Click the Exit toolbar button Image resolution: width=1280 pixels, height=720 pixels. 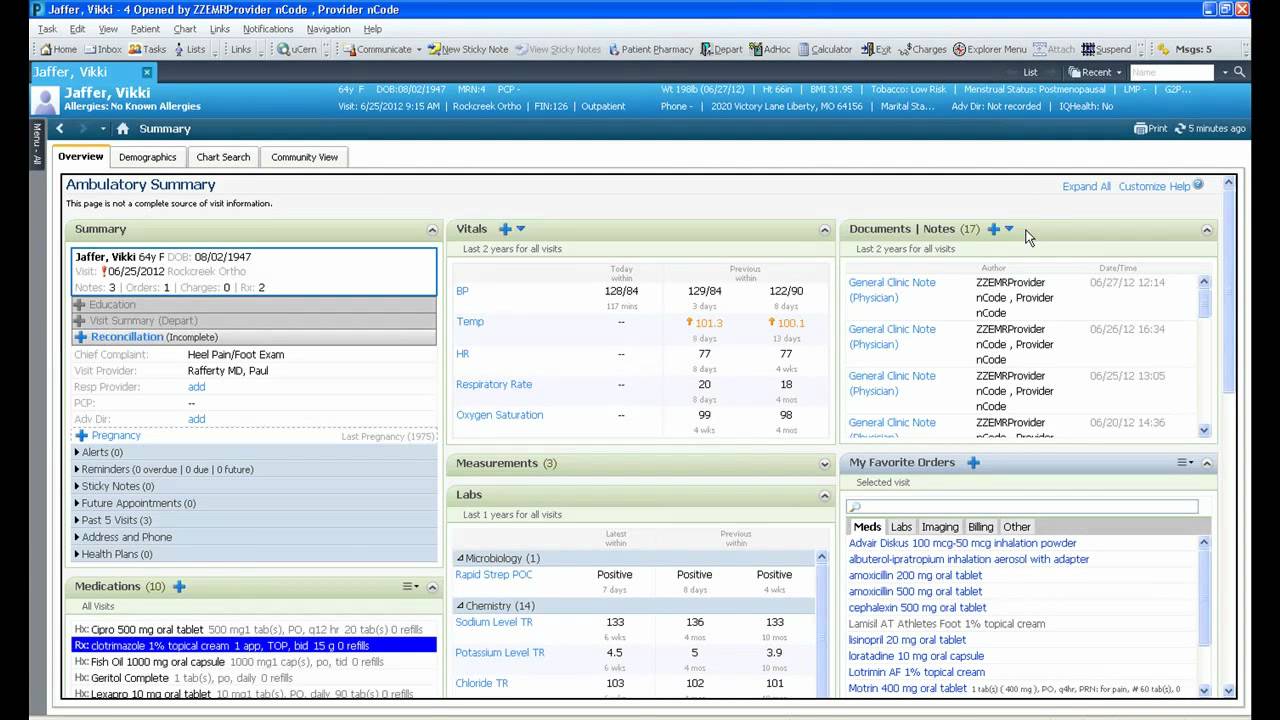point(876,49)
